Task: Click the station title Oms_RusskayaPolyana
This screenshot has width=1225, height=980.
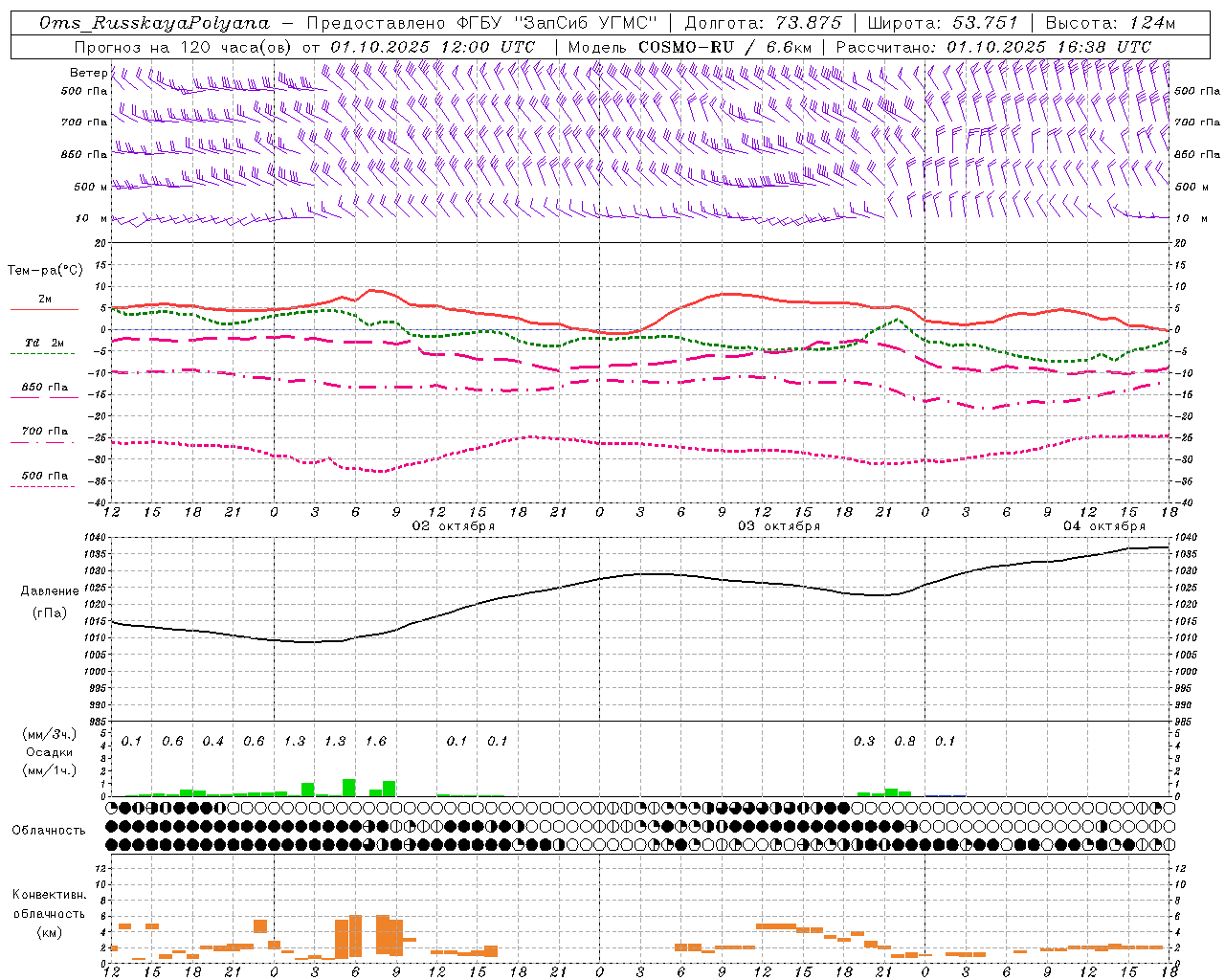Action: click(155, 23)
